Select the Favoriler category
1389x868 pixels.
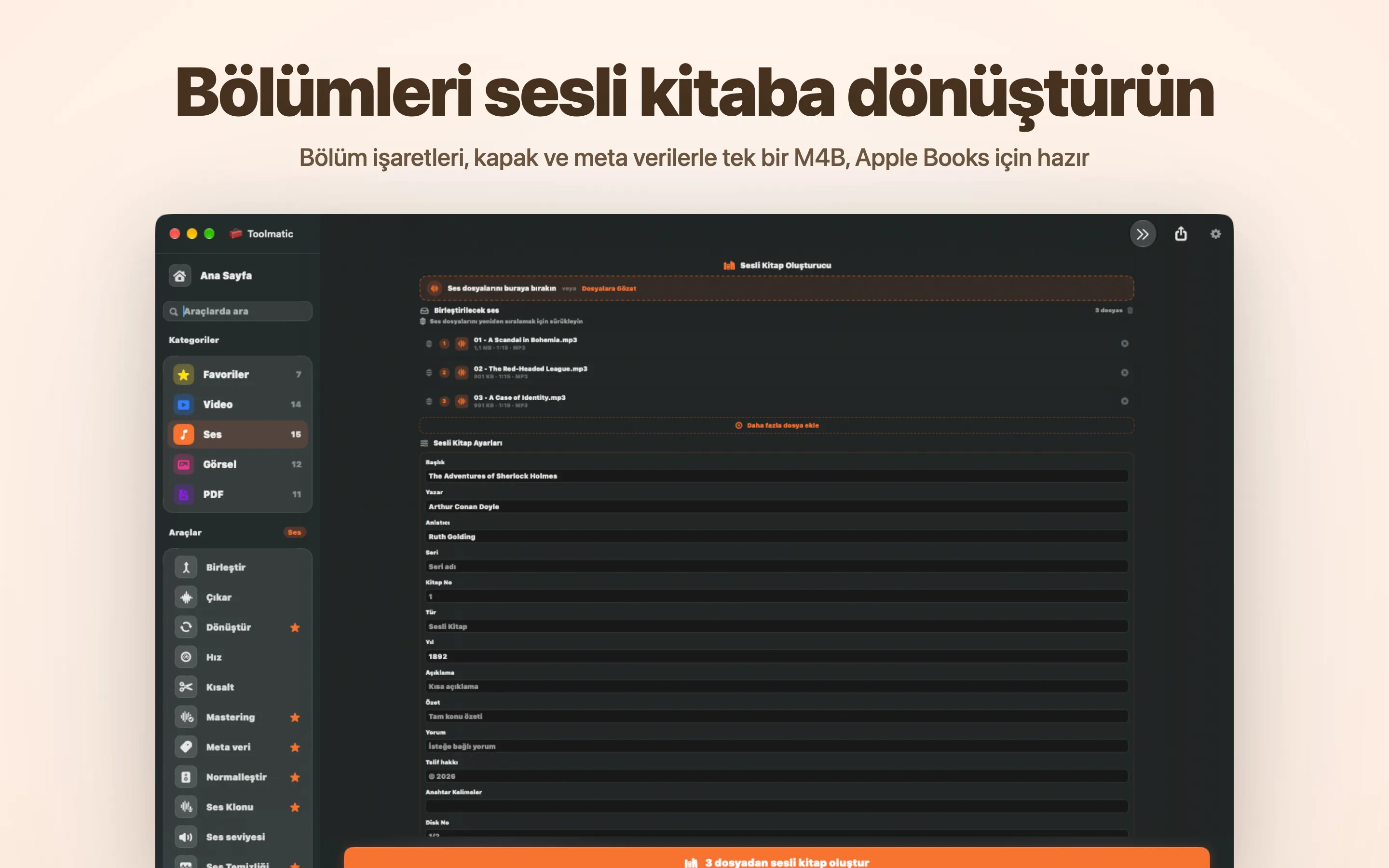[238, 374]
